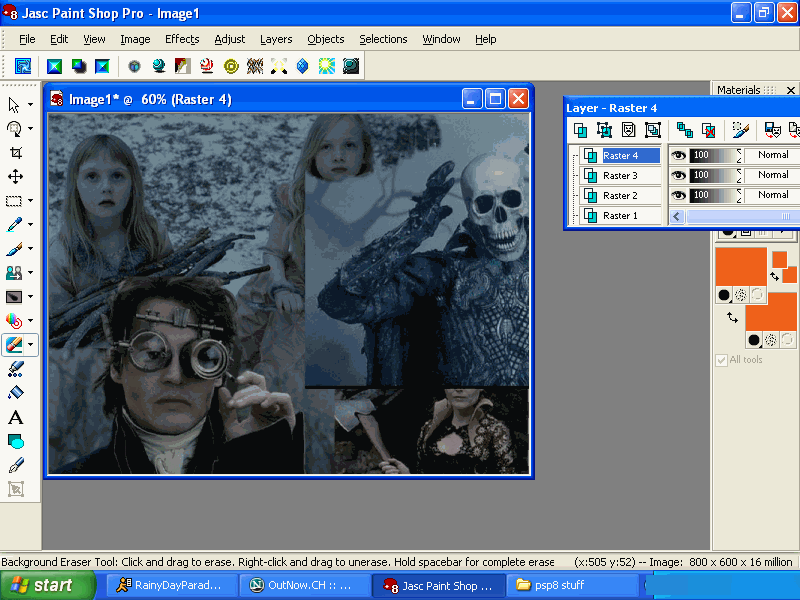Open the Pan tool flyout arrow
Screen dimensions: 800x600
pos(31,105)
